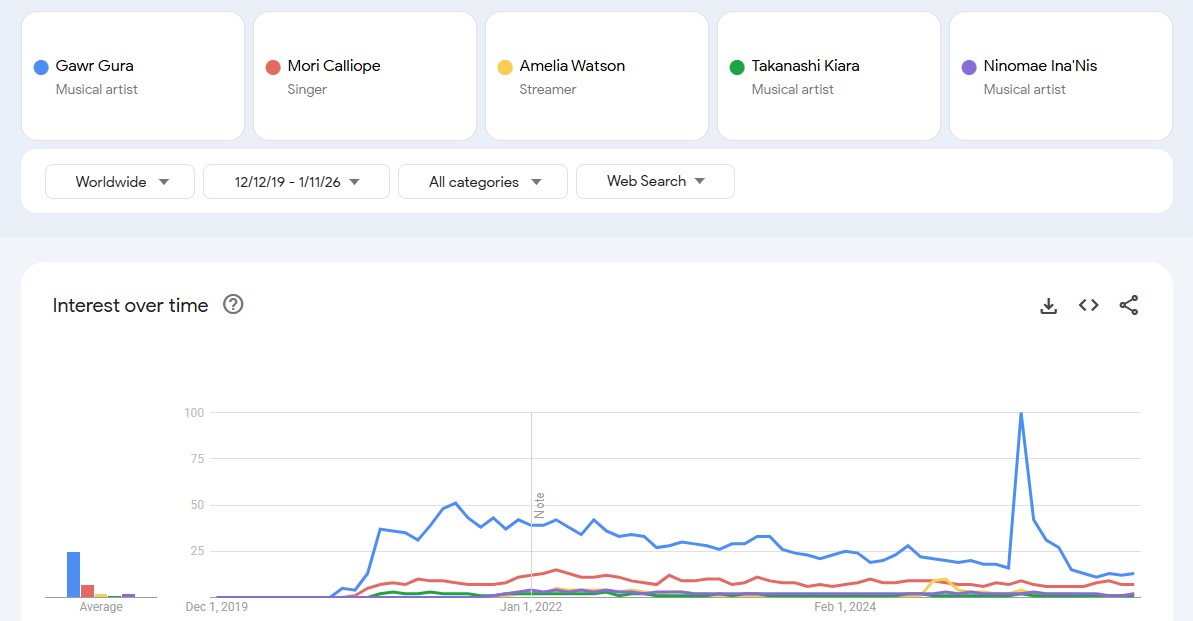Edit the Gawr Gura search term card
The image size is (1193, 621).
pyautogui.click(x=133, y=76)
